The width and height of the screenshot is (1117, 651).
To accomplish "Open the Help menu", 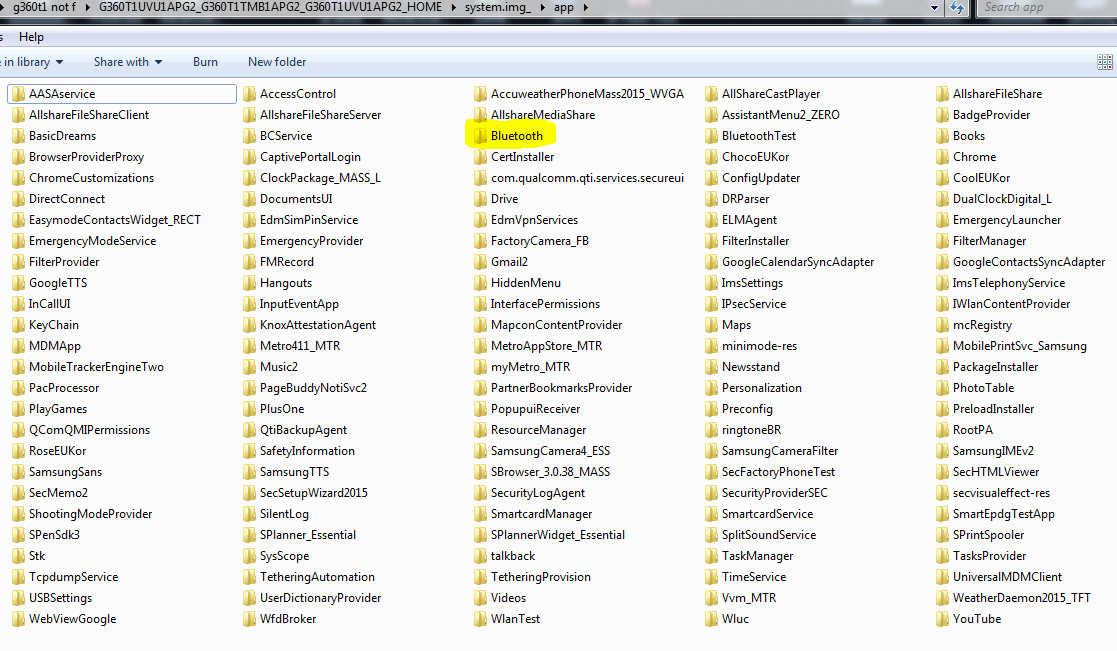I will click(x=31, y=37).
